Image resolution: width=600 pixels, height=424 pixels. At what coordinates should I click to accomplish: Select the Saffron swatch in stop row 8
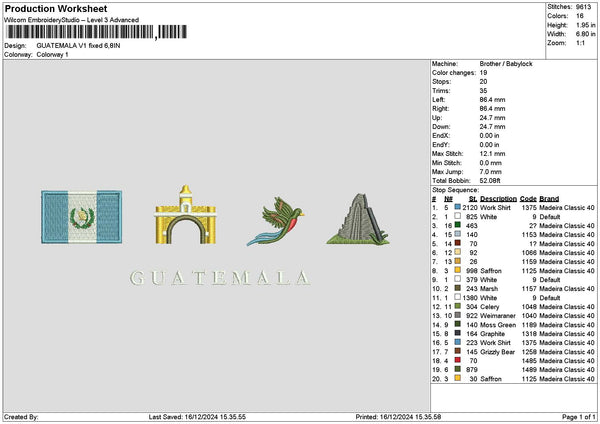pyautogui.click(x=457, y=270)
